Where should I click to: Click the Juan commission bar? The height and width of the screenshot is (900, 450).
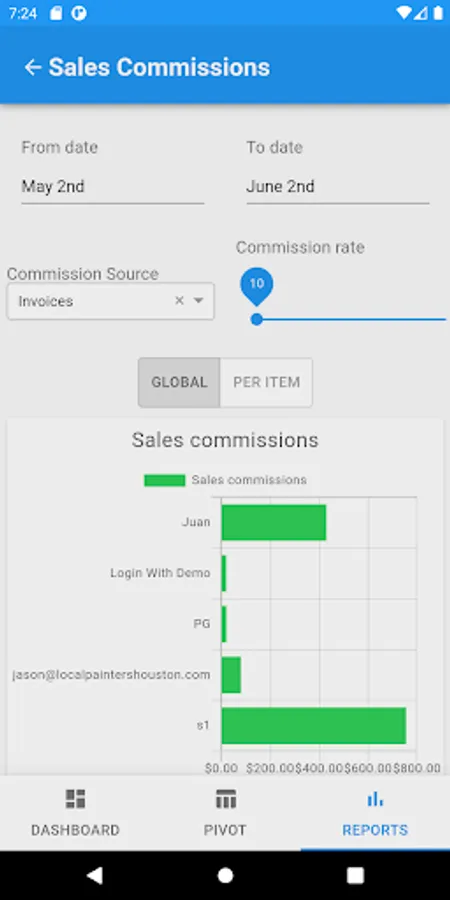pyautogui.click(x=274, y=522)
